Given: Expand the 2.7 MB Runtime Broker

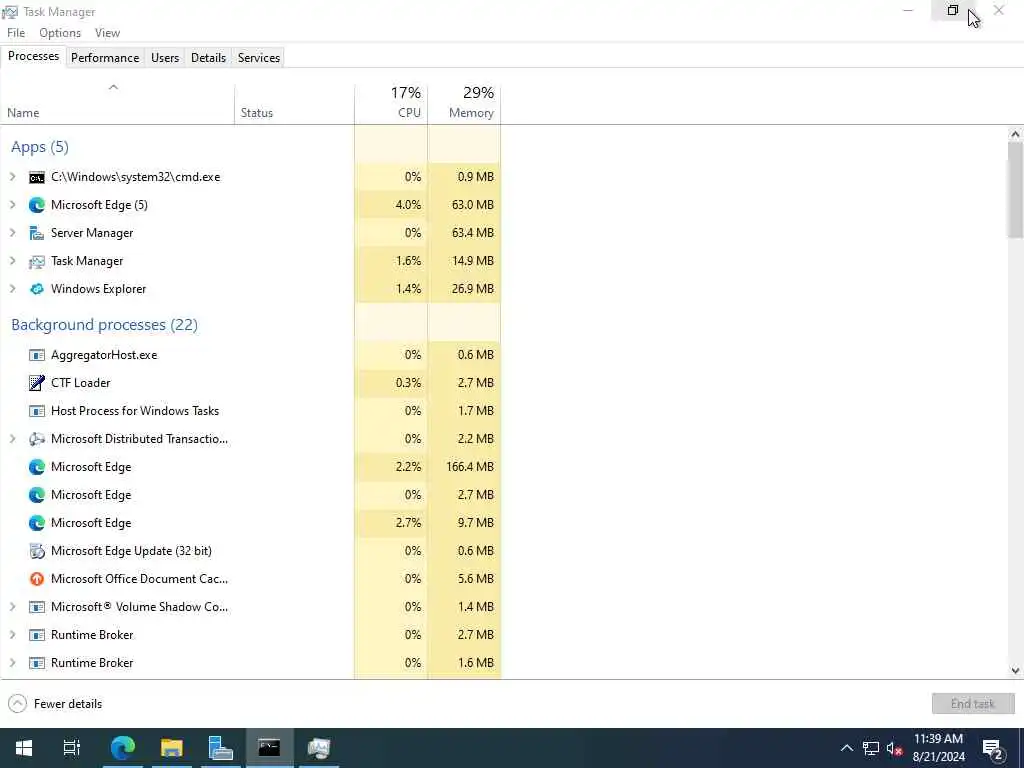Looking at the screenshot, I should click(12, 635).
